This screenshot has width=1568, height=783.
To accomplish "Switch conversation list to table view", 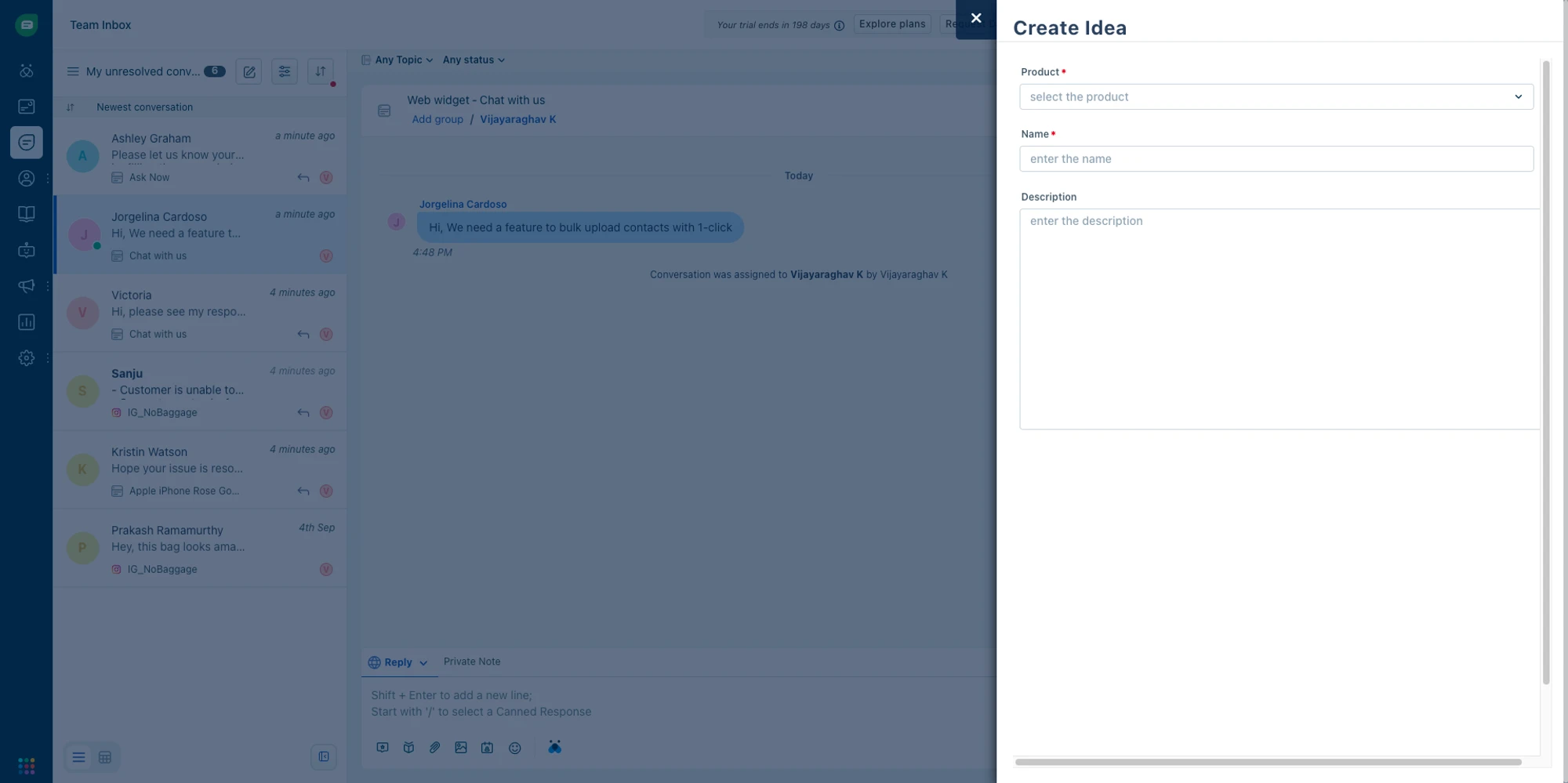I will pos(105,757).
